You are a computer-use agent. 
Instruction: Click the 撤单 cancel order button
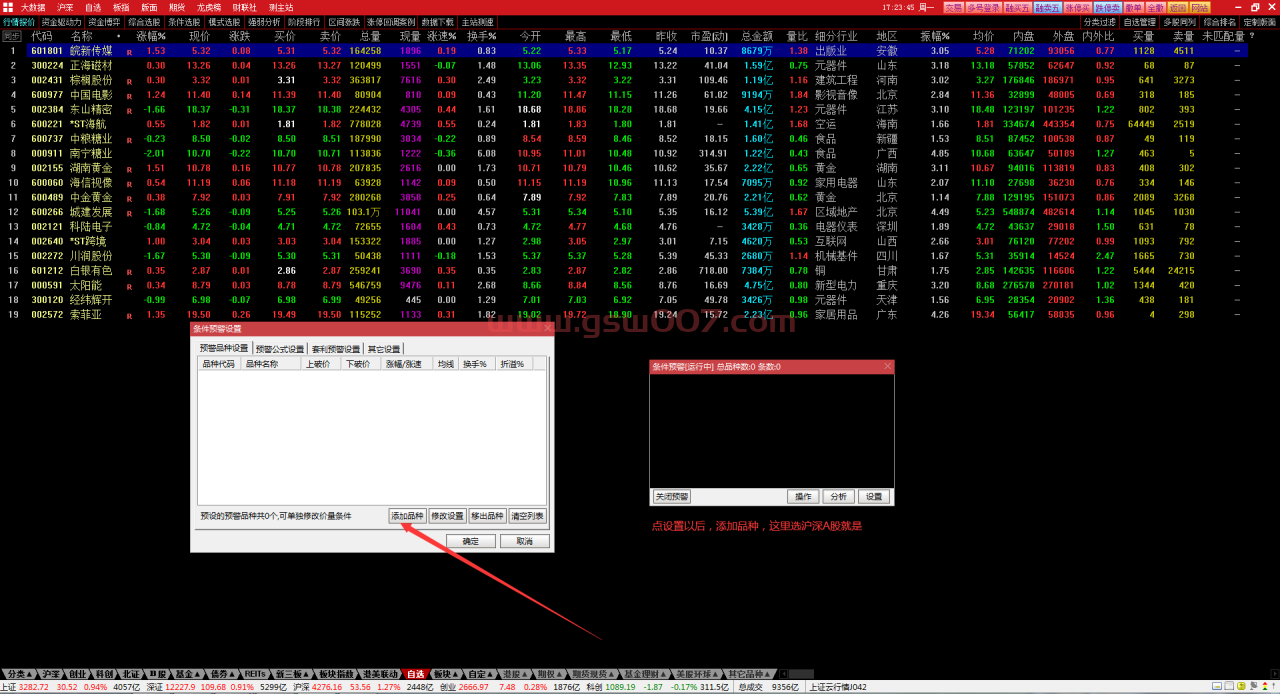click(1134, 7)
